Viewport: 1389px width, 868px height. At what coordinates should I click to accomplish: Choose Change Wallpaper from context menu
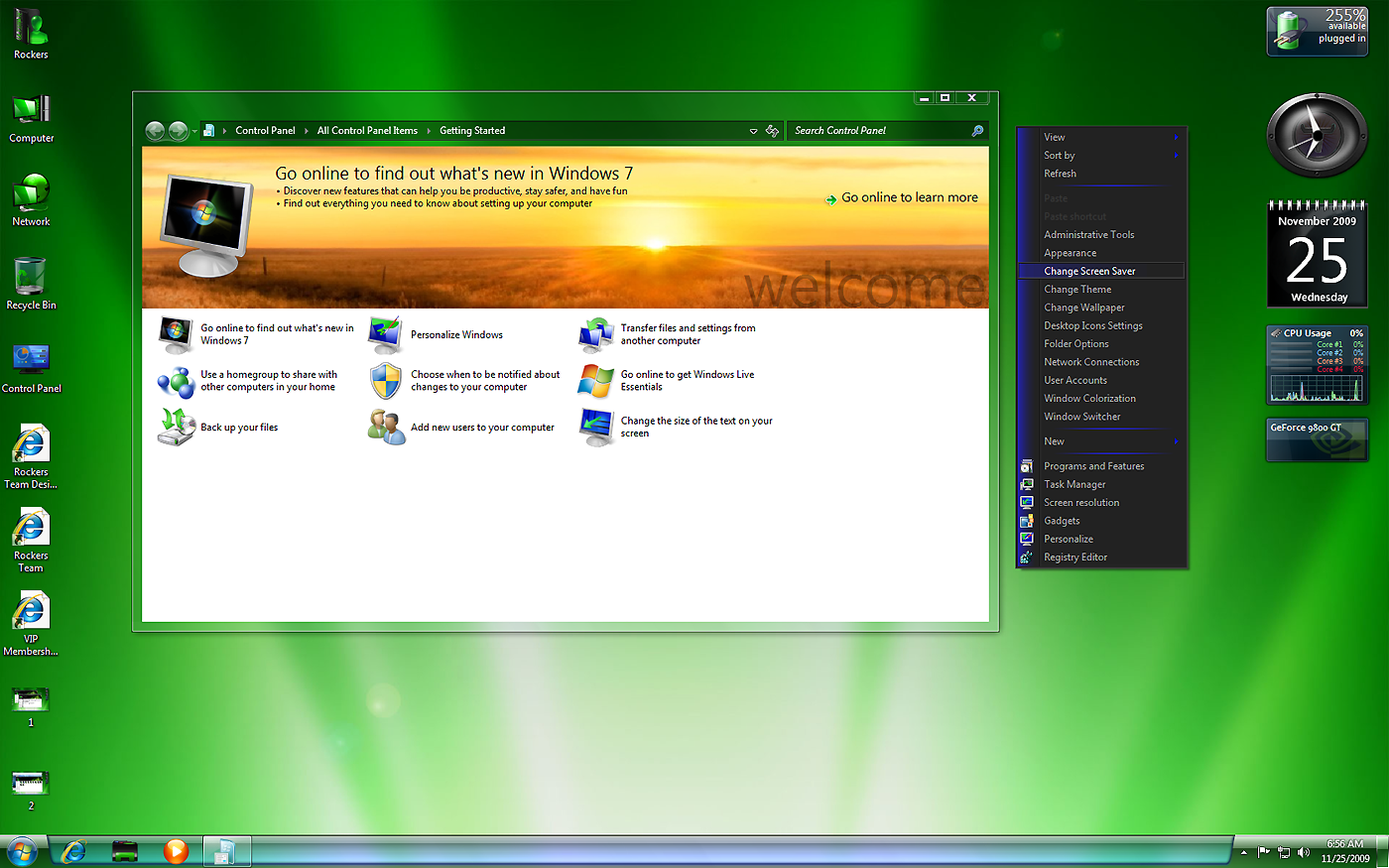coord(1101,308)
